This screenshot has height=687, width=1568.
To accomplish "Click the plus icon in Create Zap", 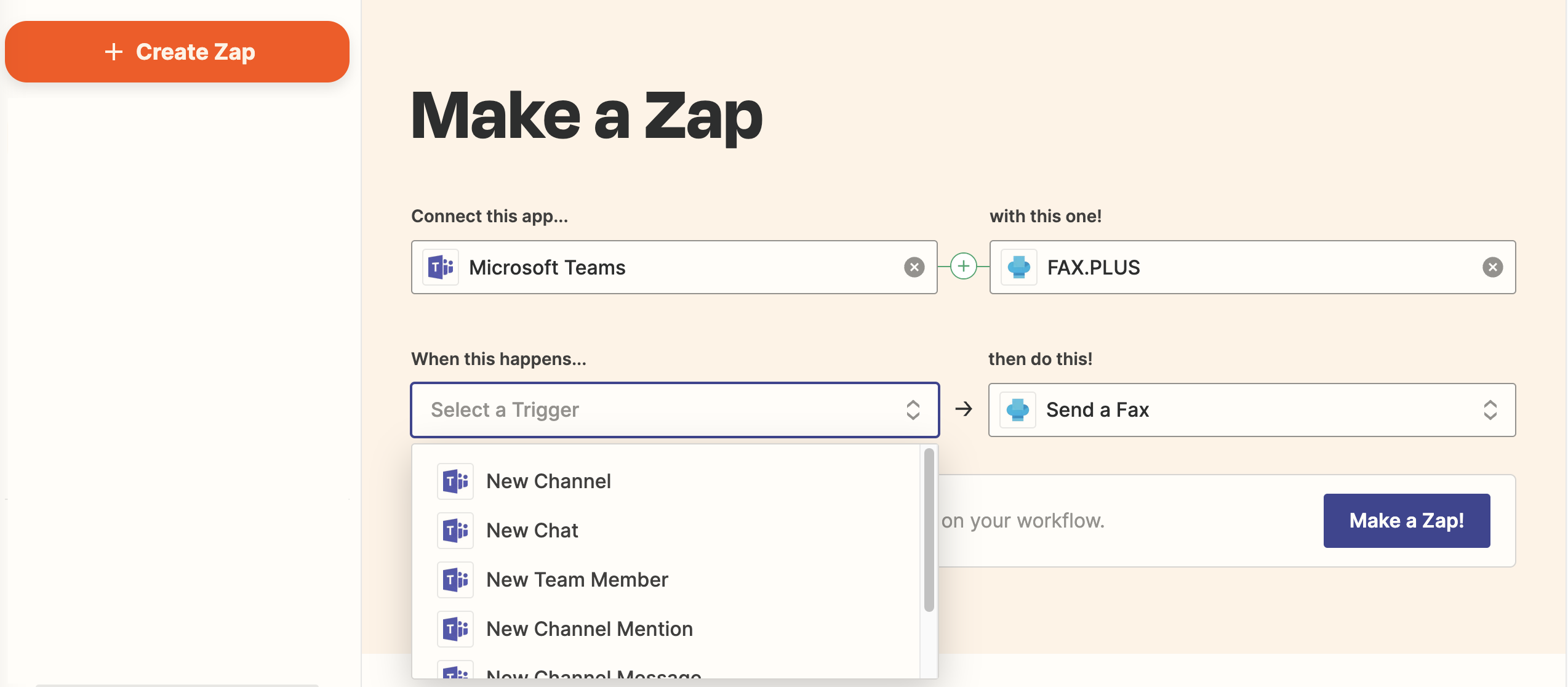I will click(x=114, y=52).
